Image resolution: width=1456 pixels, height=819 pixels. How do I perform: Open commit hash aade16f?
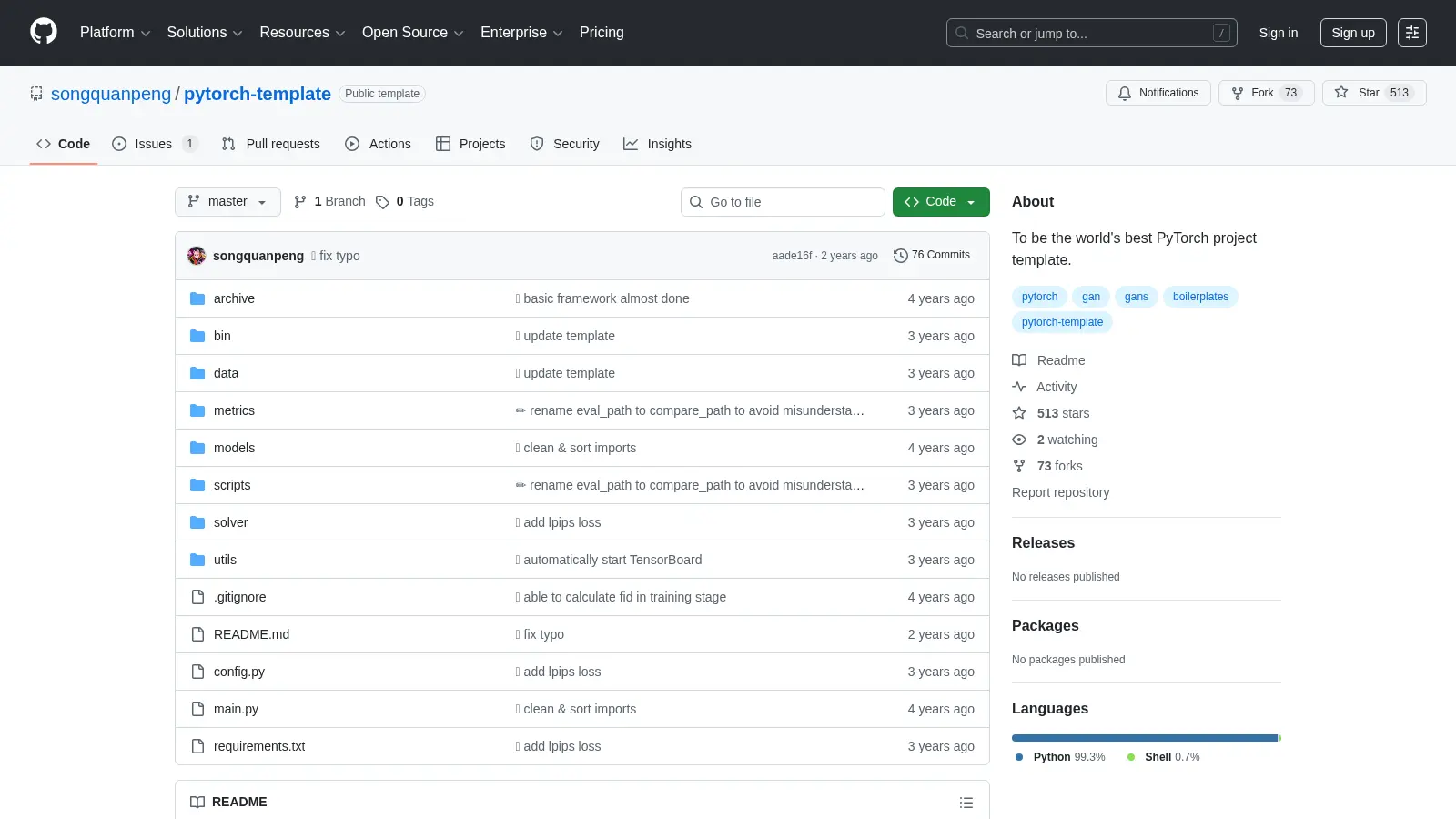tap(792, 256)
